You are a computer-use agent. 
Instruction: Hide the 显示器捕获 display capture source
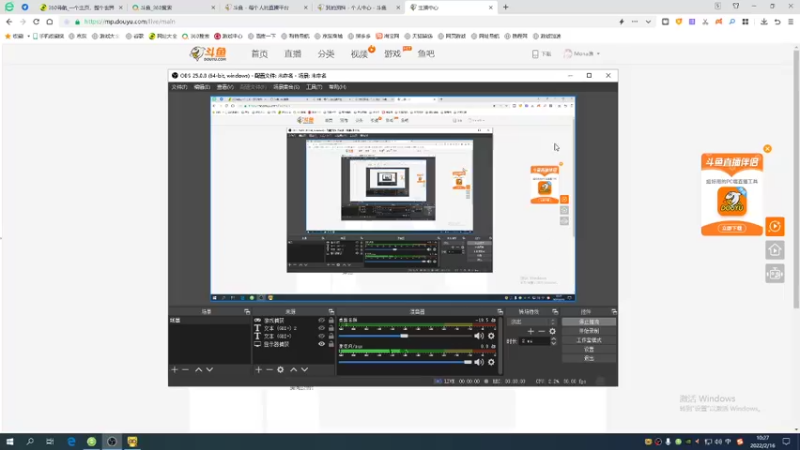tap(321, 344)
